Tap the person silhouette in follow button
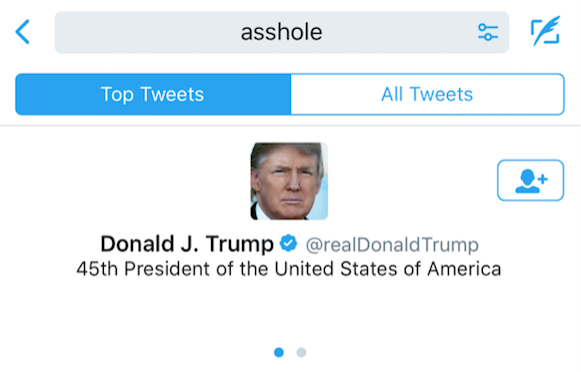This screenshot has width=581, height=372. click(528, 181)
